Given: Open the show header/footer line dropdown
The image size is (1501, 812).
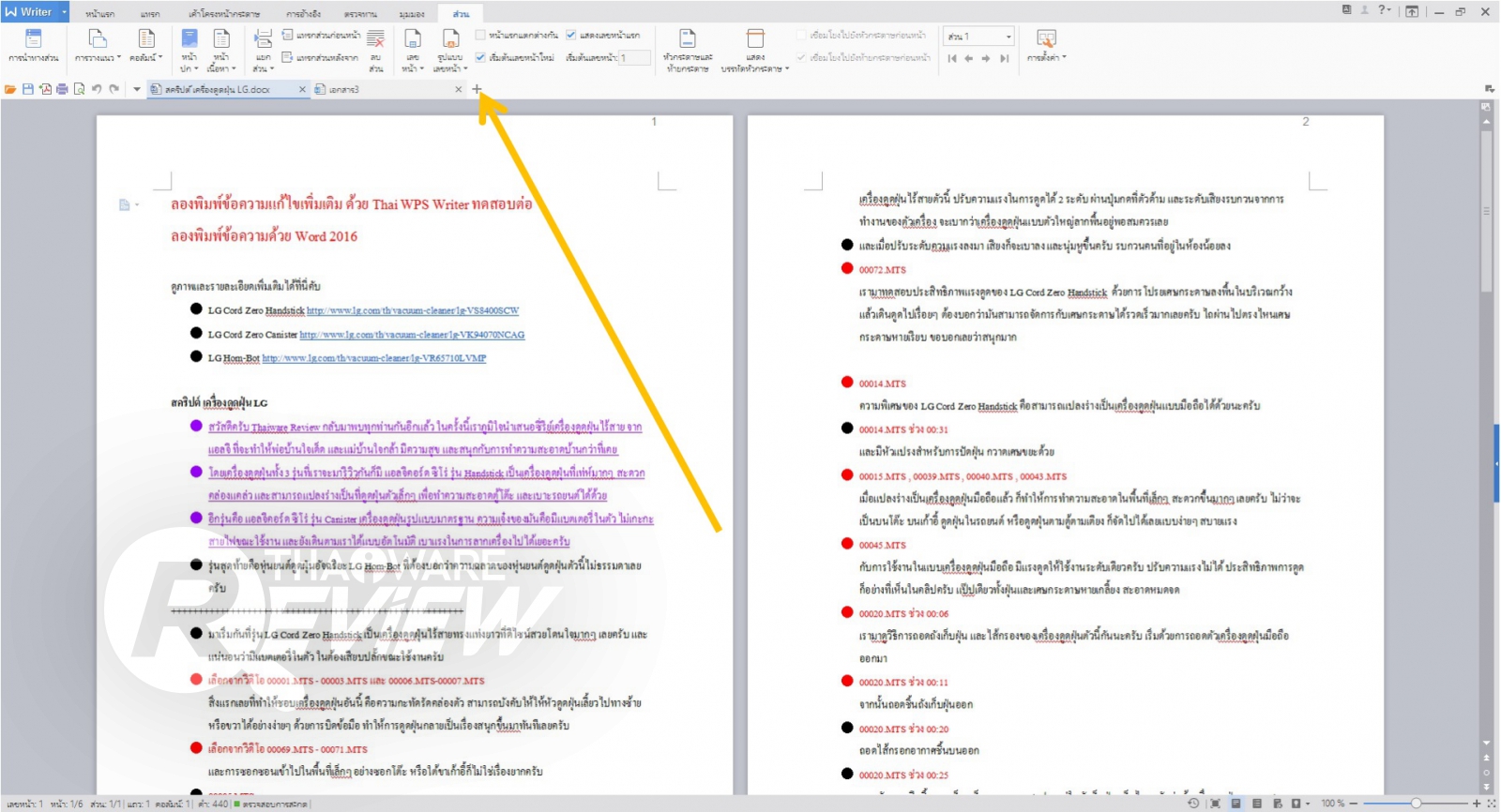Looking at the screenshot, I should coord(755,50).
